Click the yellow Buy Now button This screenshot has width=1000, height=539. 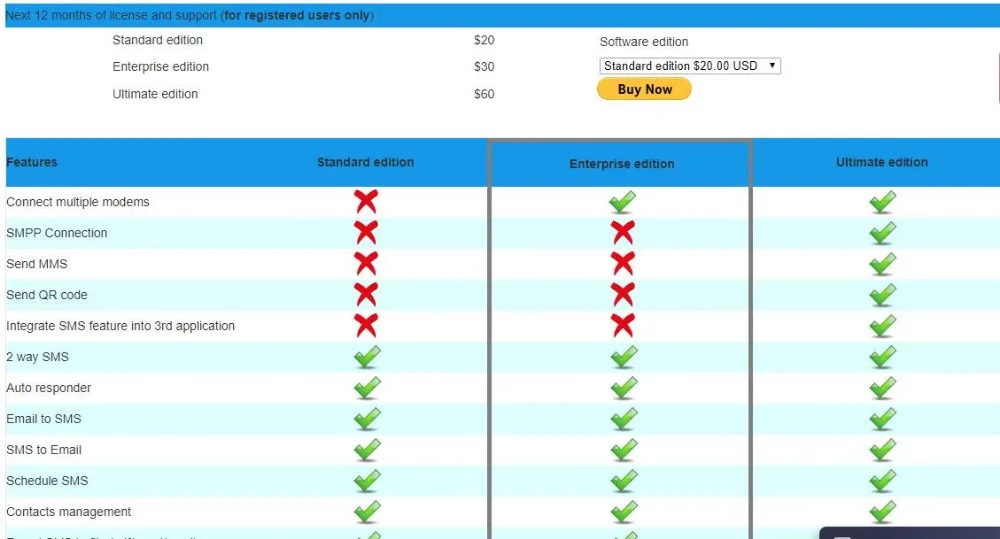[x=644, y=89]
